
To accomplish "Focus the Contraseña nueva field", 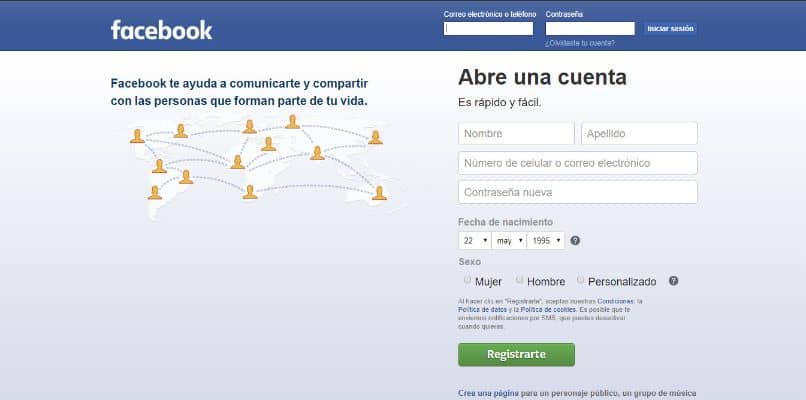I will pos(578,192).
